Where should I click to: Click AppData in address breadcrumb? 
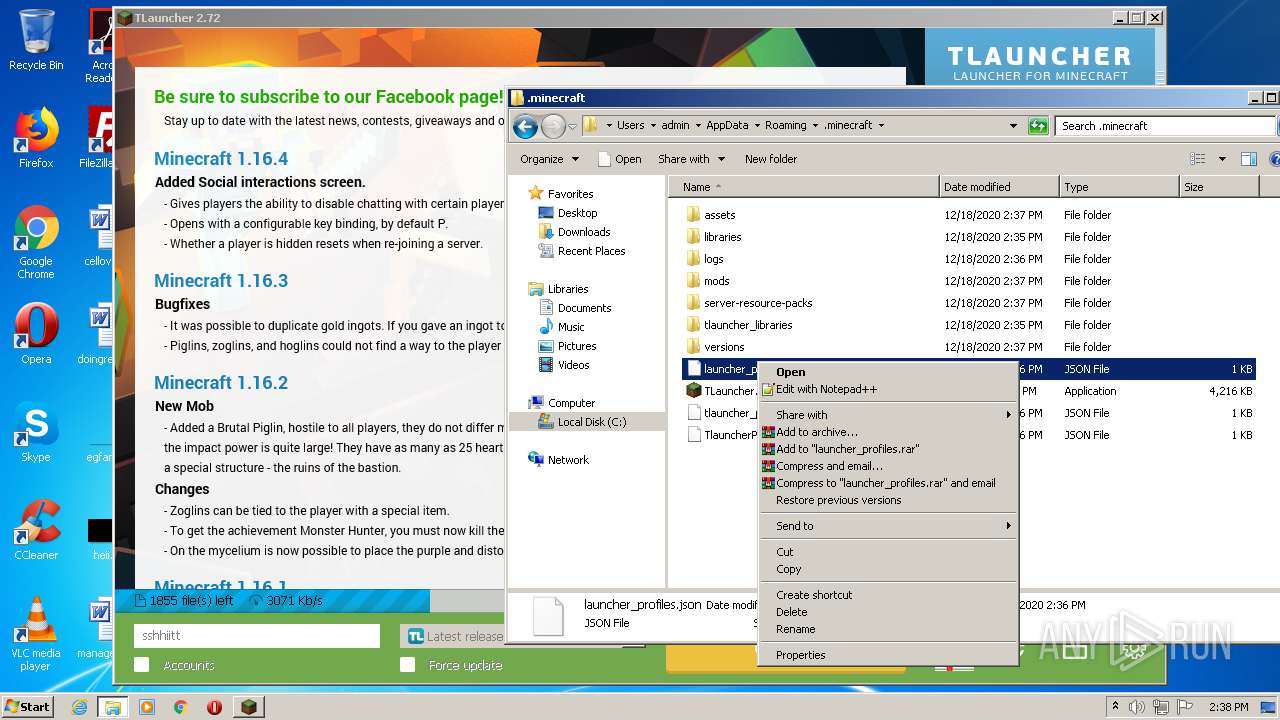[727, 126]
